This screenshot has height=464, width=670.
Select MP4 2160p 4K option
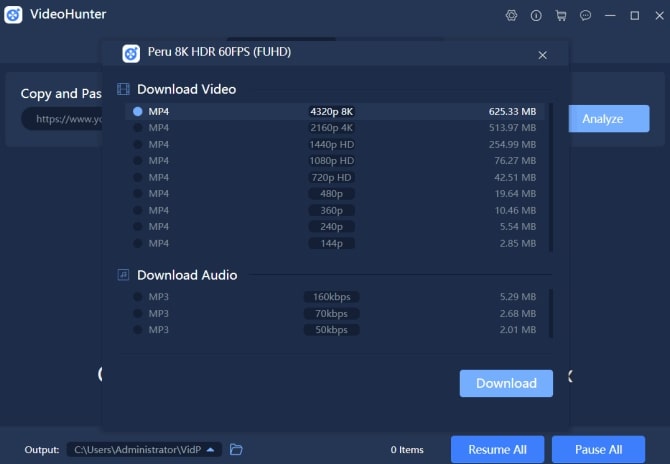tap(138, 128)
